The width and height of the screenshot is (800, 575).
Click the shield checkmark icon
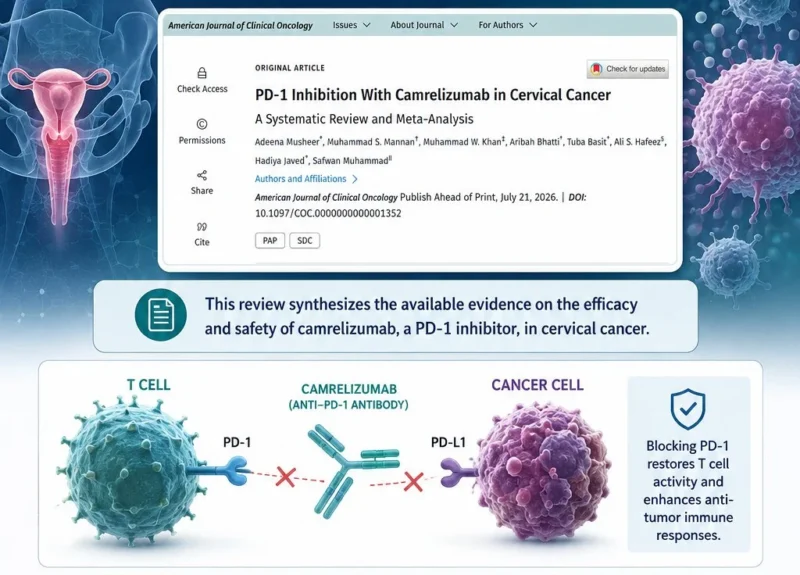click(688, 409)
